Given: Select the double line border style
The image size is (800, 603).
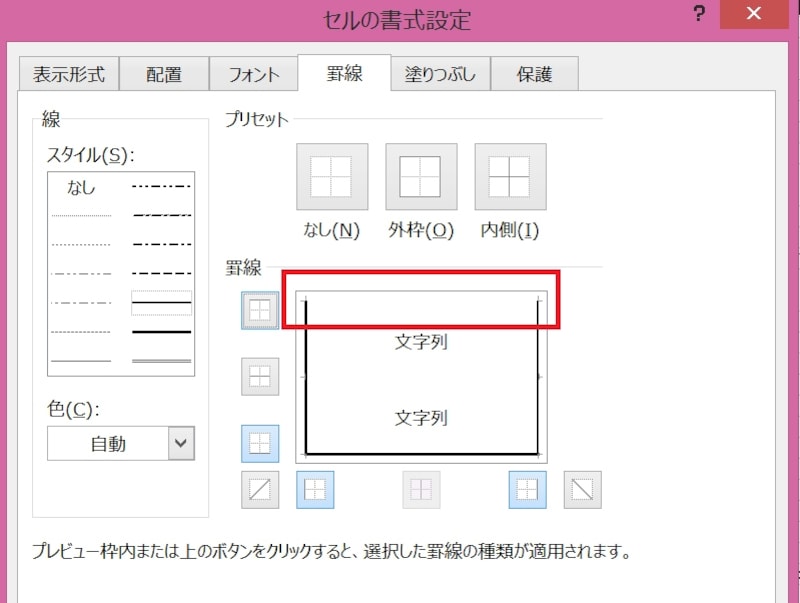Looking at the screenshot, I should (161, 360).
